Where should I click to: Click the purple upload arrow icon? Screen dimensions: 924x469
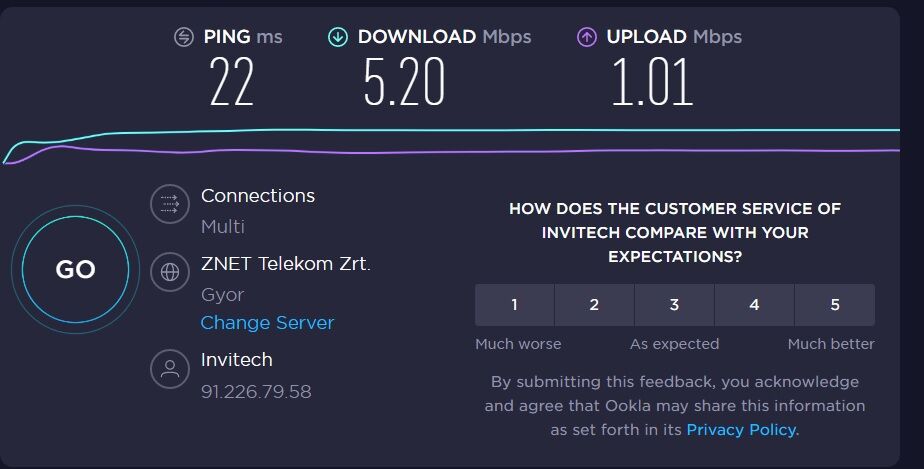tap(586, 37)
